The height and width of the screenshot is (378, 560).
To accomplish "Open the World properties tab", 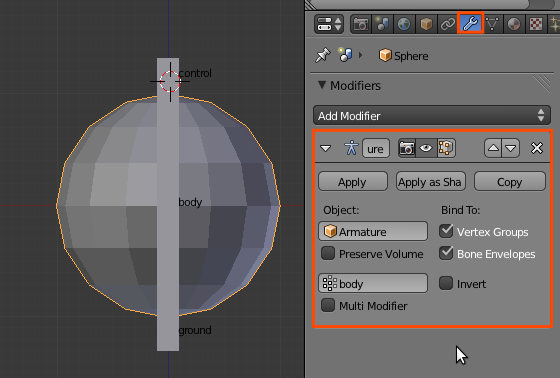I will [x=404, y=24].
